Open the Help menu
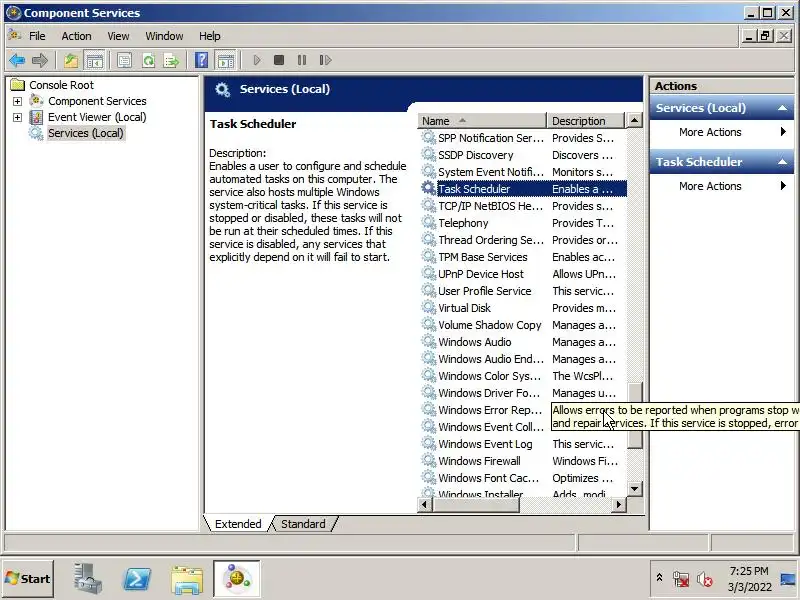Screen dimensions: 800x600 (x=210, y=36)
